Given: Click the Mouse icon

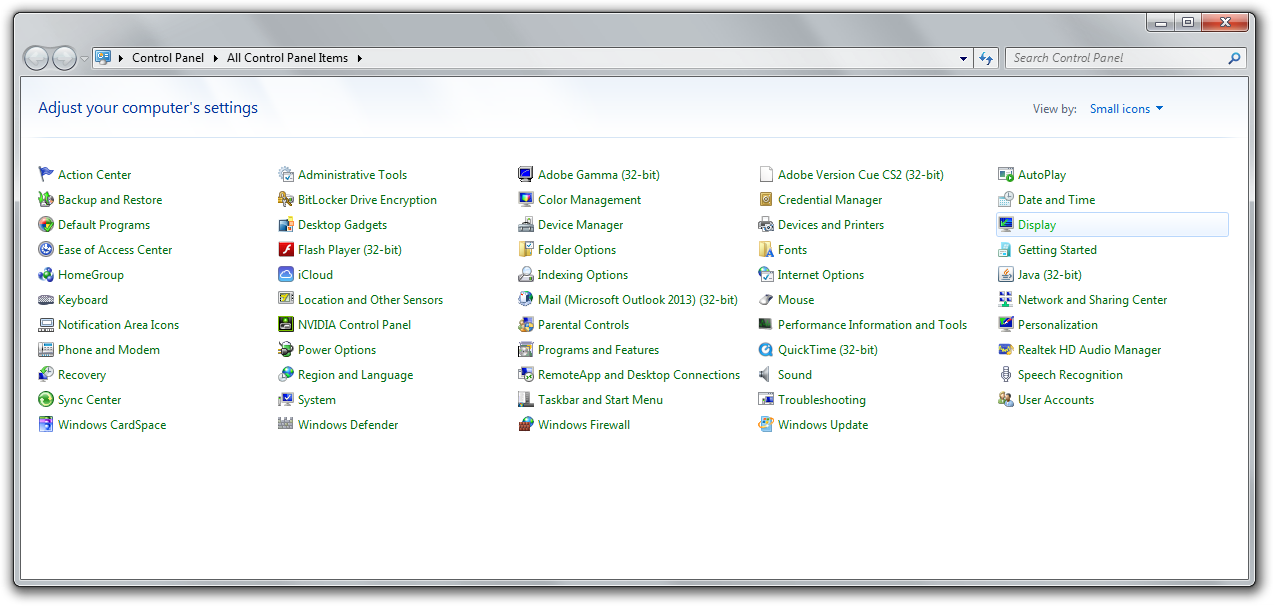Looking at the screenshot, I should click(766, 299).
